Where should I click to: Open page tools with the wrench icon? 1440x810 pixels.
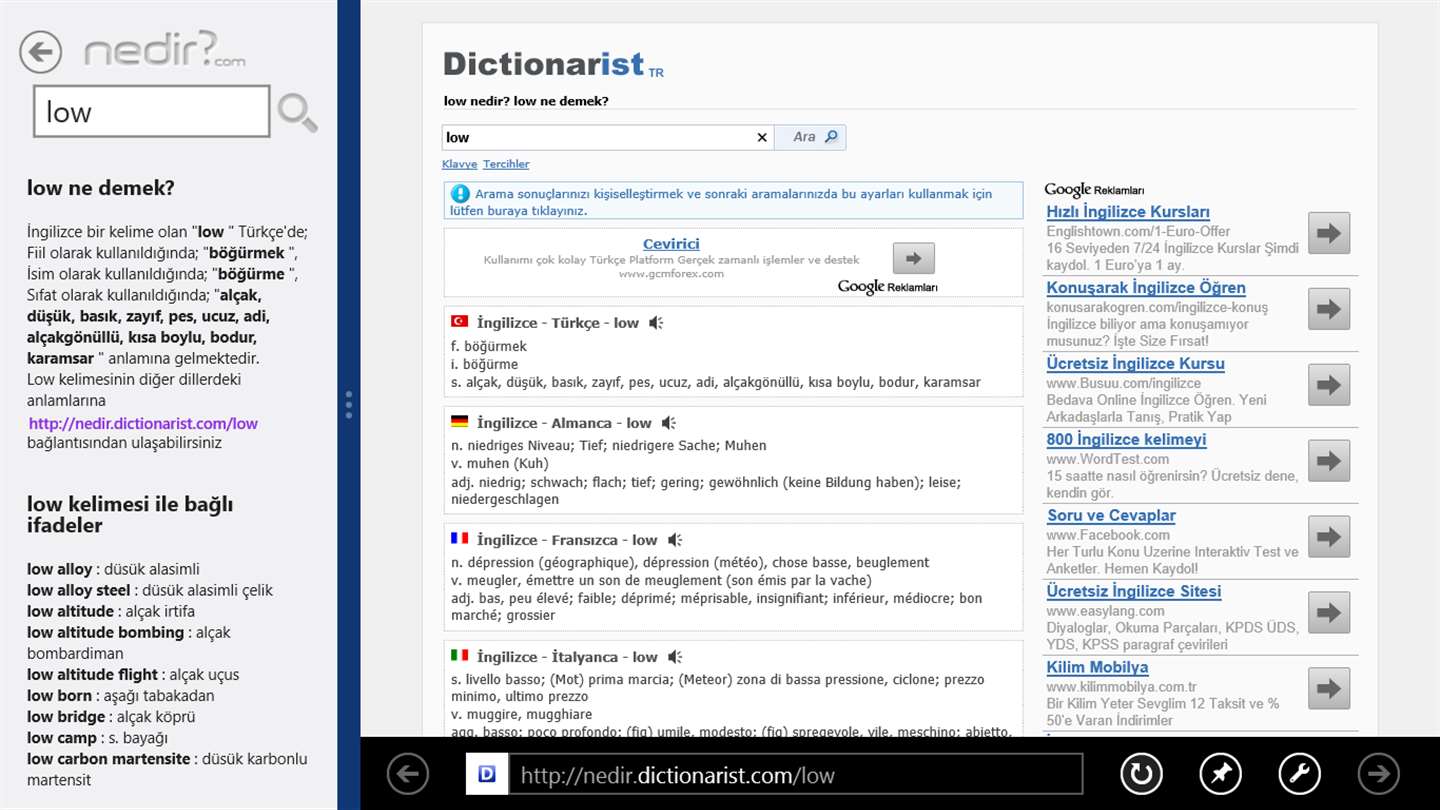(1299, 773)
